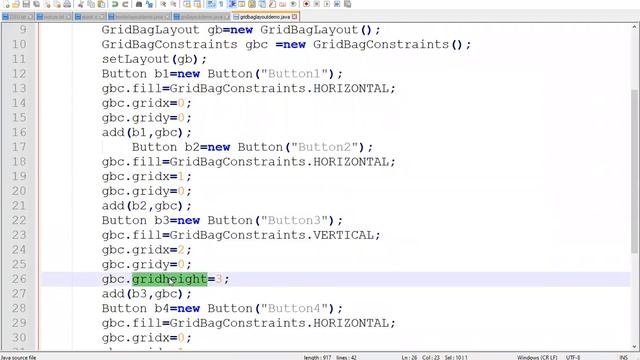This screenshot has width=640, height=360.
Task: Click the vertical scrollbar thumb
Action: [x=635, y=171]
